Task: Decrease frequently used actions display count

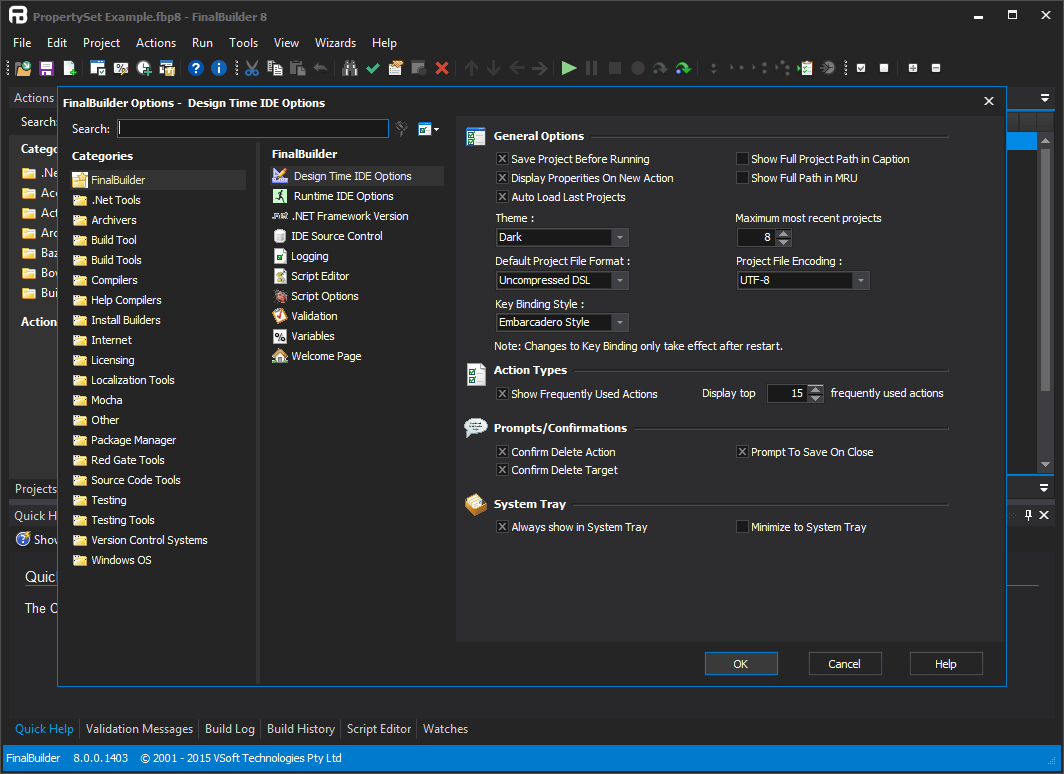Action: 816,398
